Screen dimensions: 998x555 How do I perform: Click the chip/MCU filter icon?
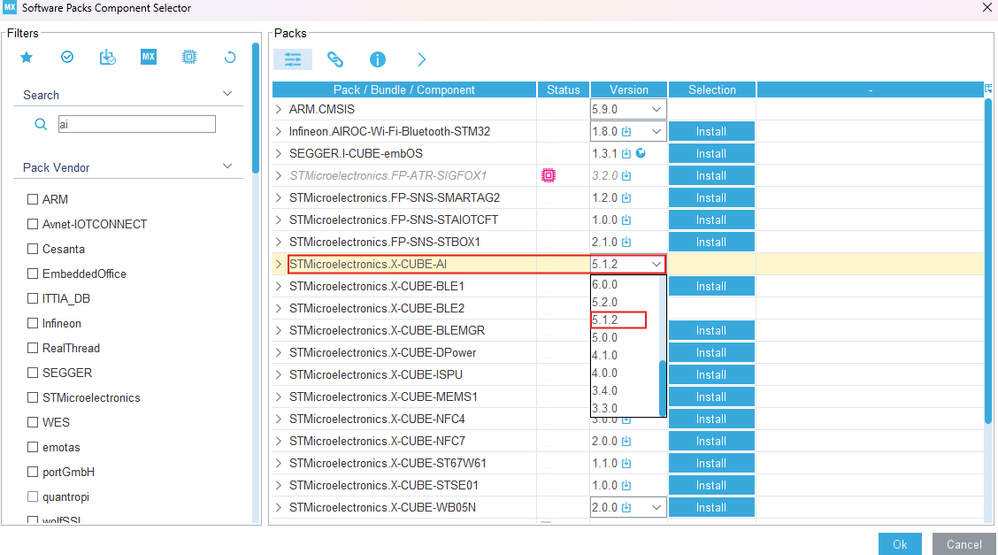tap(189, 57)
